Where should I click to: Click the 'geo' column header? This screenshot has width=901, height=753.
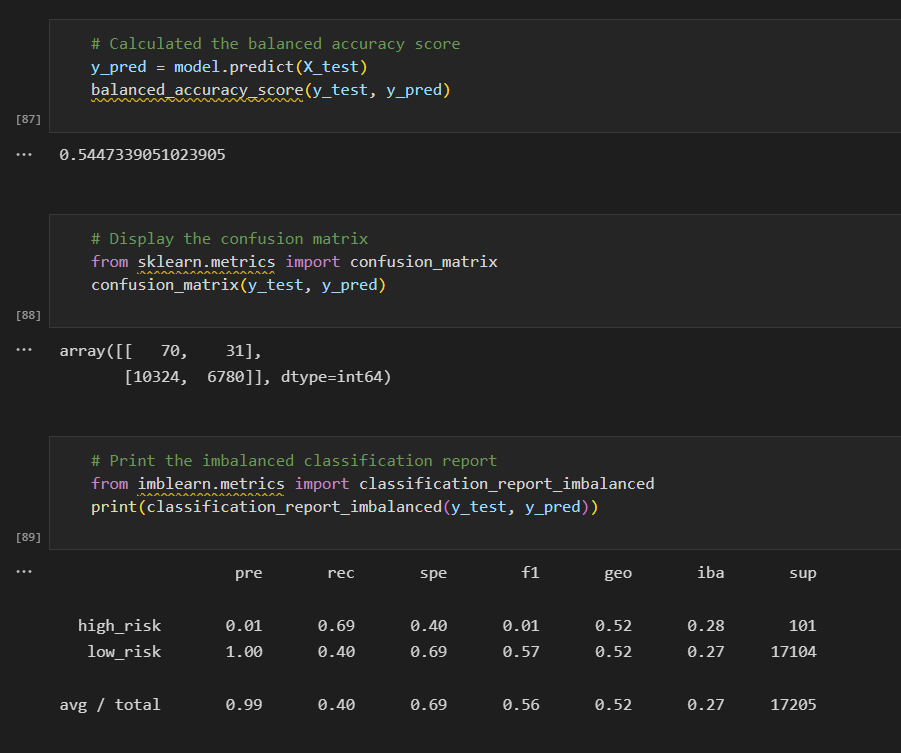coord(618,573)
